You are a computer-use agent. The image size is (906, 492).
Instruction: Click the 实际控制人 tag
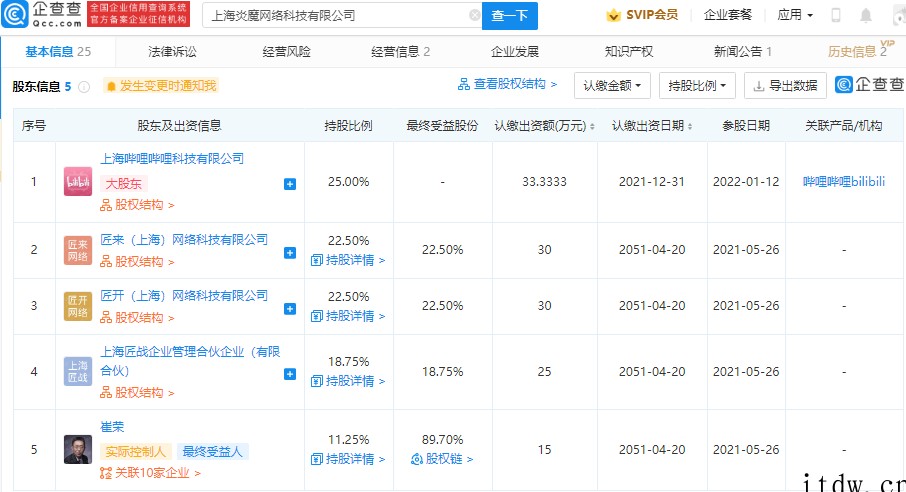136,452
